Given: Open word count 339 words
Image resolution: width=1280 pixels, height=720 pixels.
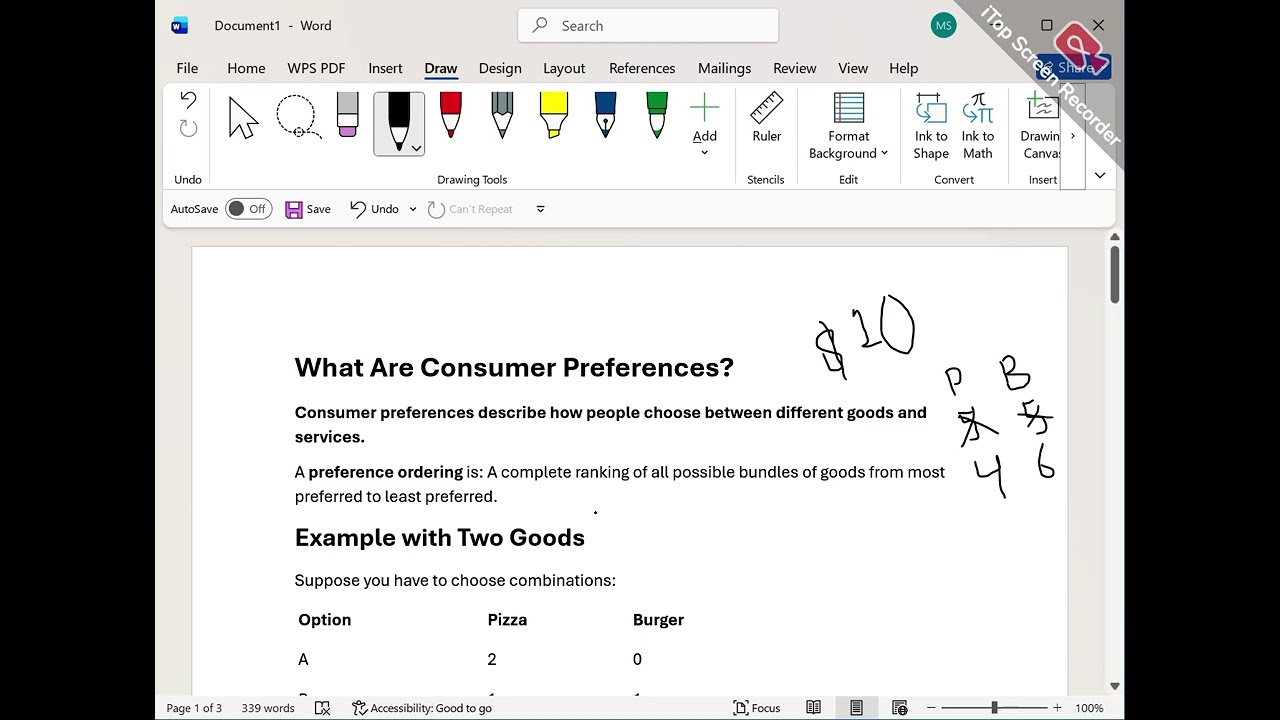Looking at the screenshot, I should coord(268,708).
